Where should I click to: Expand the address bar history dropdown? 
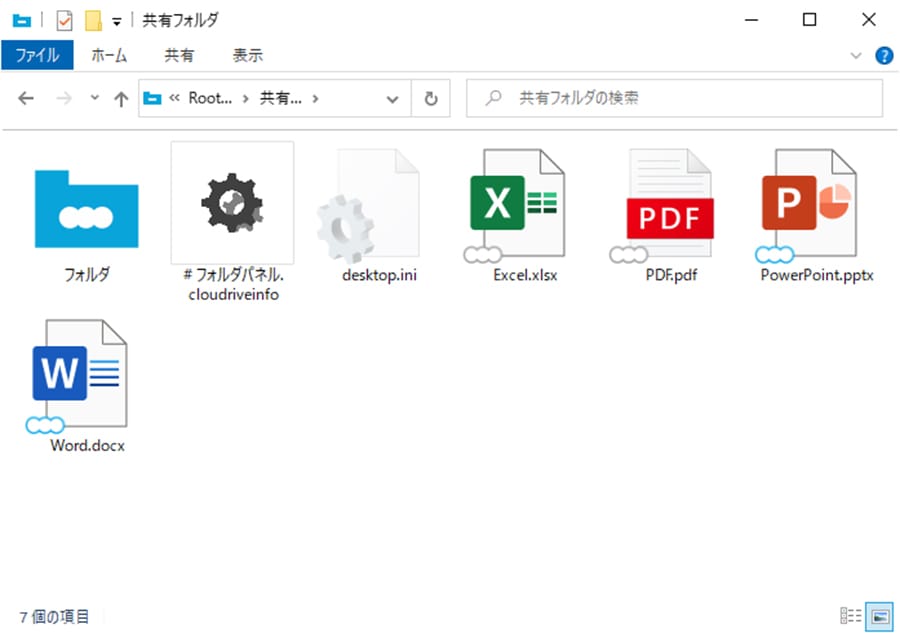393,99
